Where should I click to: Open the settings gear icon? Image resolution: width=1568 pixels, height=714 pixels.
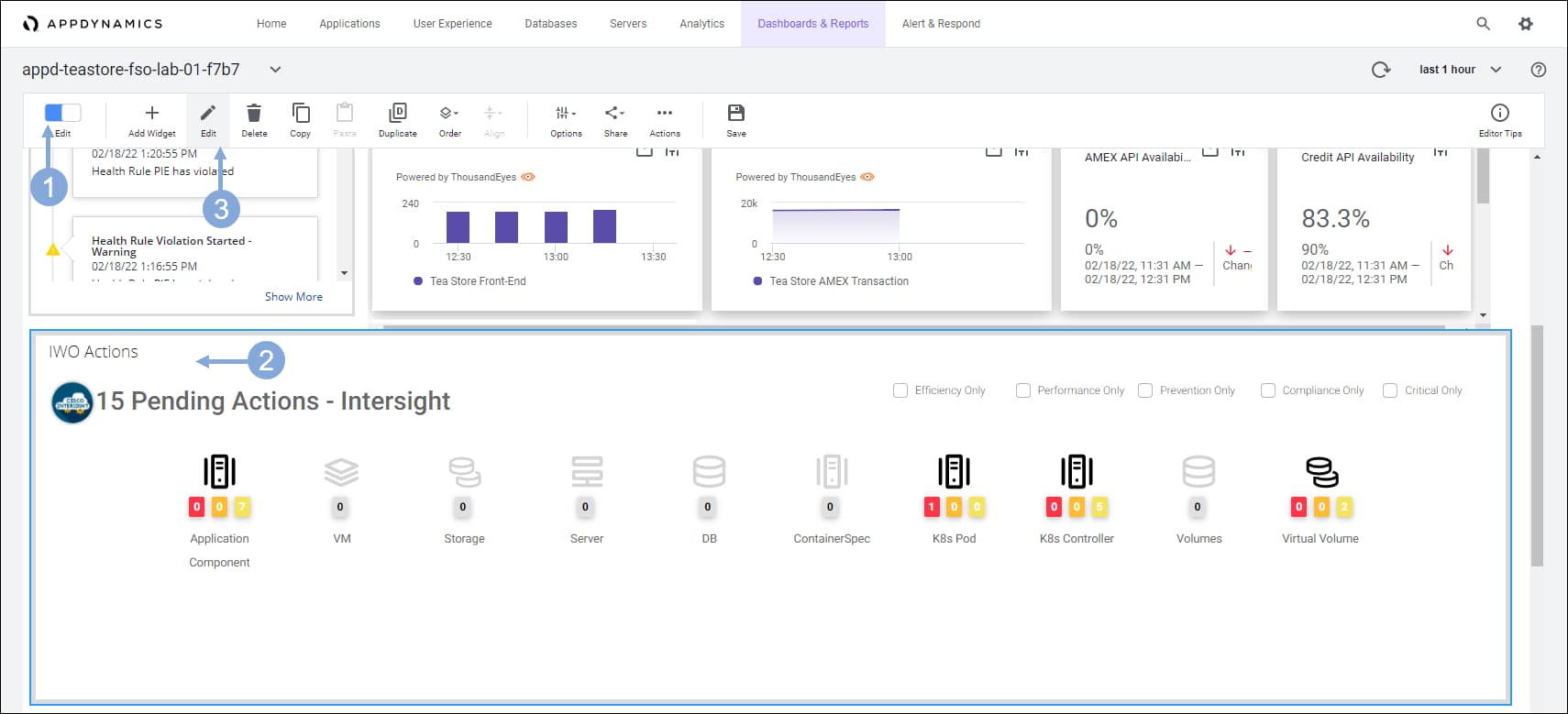pyautogui.click(x=1526, y=24)
